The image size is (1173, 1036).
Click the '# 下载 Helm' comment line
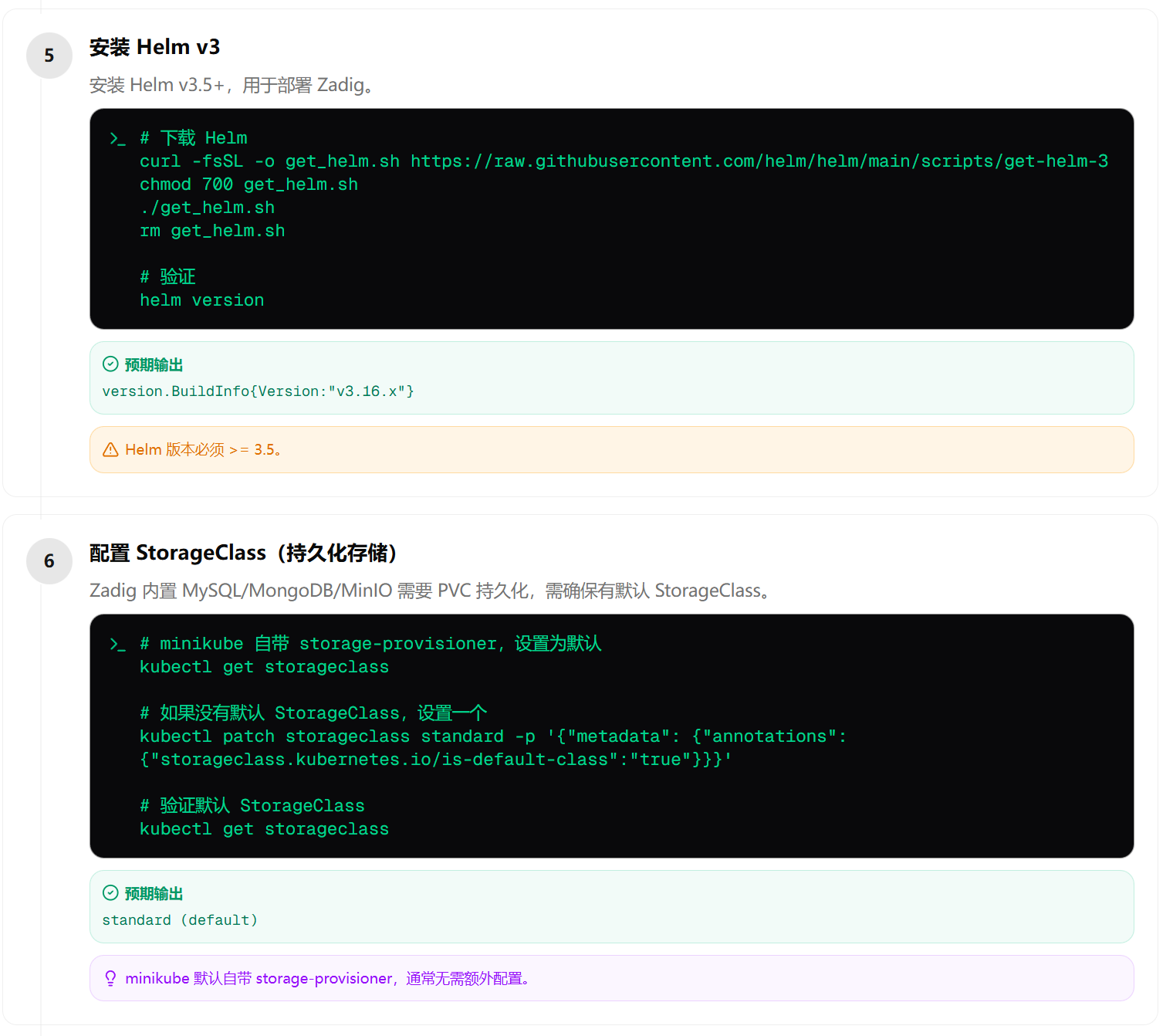(194, 138)
